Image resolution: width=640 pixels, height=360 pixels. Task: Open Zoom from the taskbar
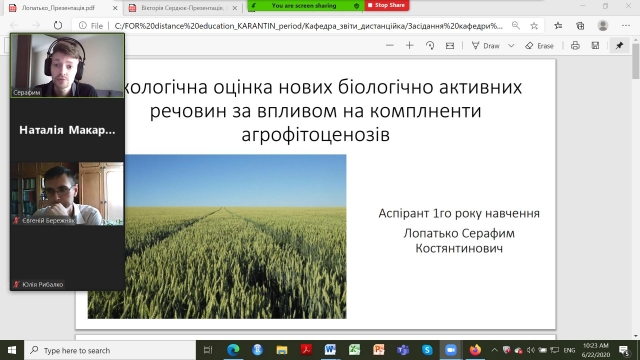pyautogui.click(x=451, y=350)
